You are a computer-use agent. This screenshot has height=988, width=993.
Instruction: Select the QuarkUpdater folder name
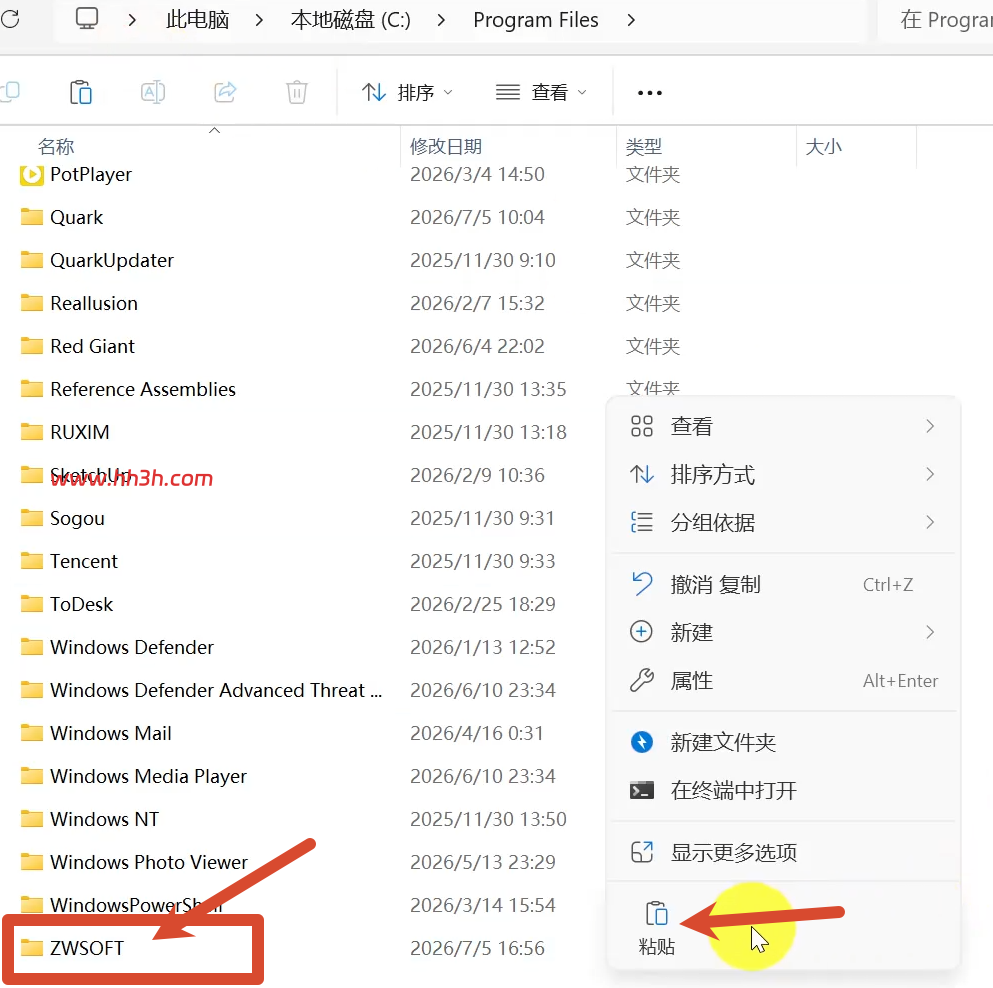[x=111, y=260]
